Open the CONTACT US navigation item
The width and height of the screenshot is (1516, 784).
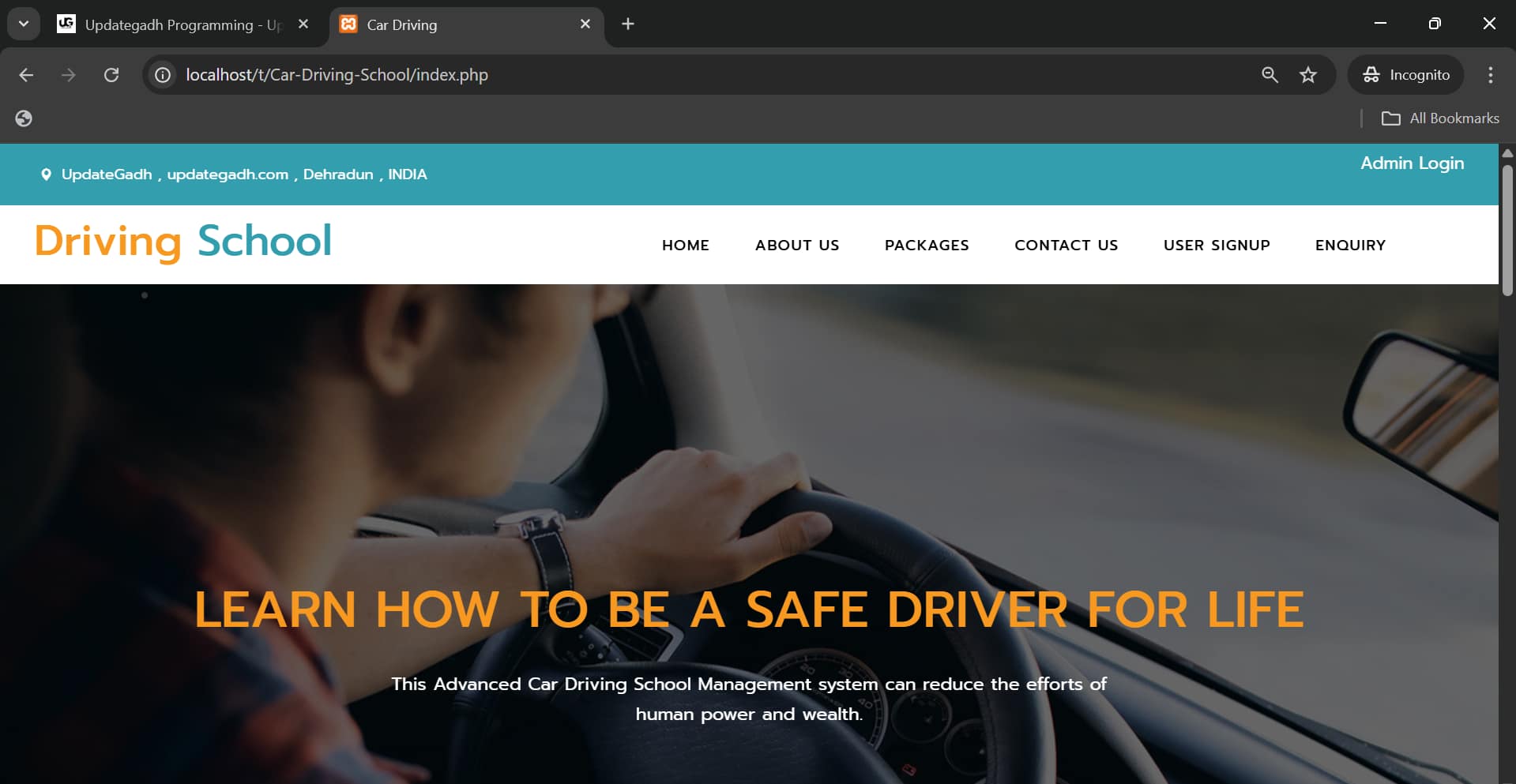[x=1066, y=245]
